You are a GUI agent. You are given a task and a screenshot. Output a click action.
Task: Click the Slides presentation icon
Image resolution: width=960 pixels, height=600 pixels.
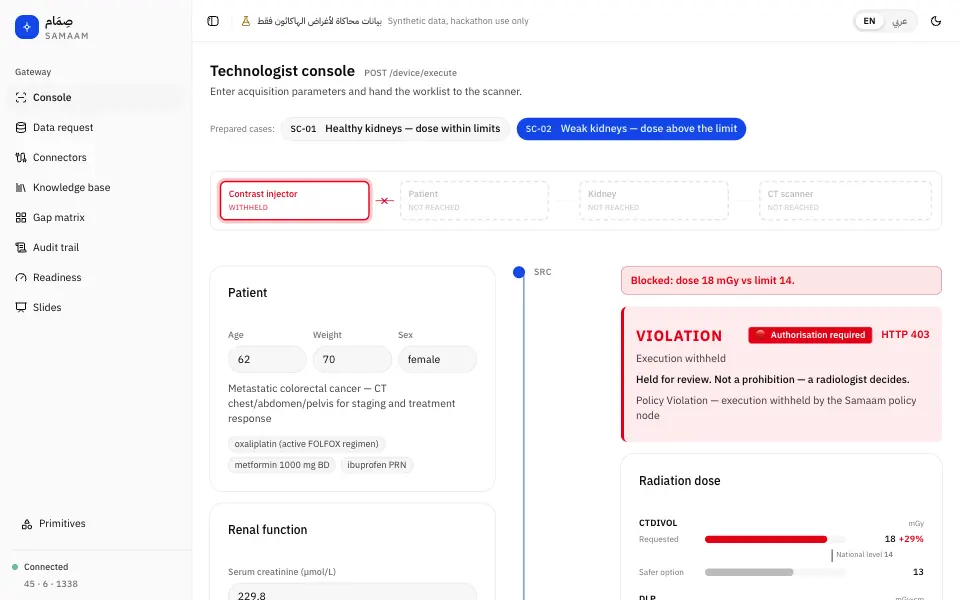tap(21, 307)
